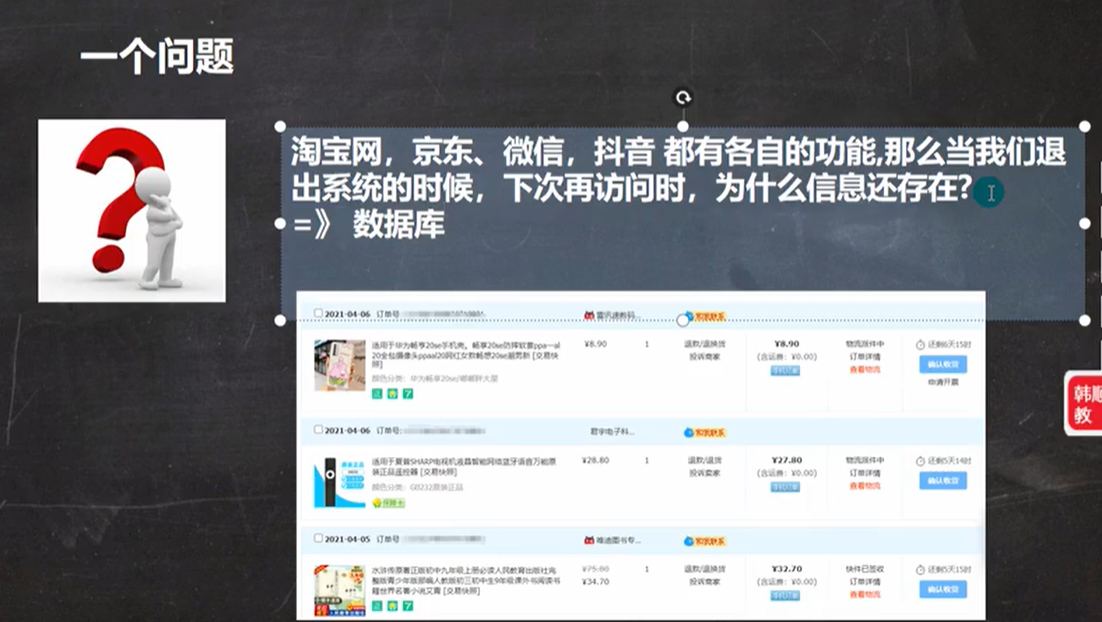Click the green 7-day return badge under the phone case
This screenshot has height=622, width=1102.
[408, 394]
